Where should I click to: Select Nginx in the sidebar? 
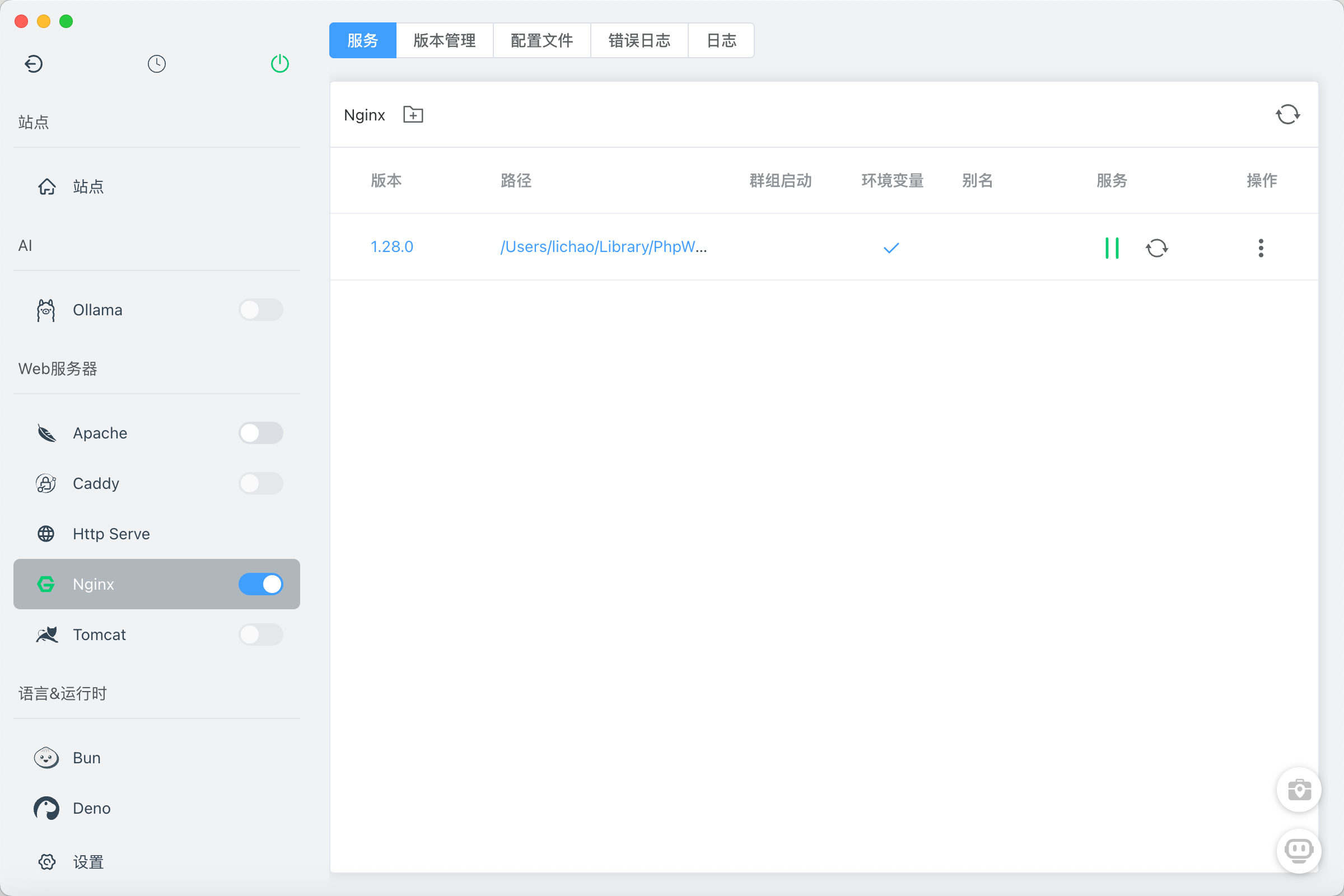[x=157, y=584]
